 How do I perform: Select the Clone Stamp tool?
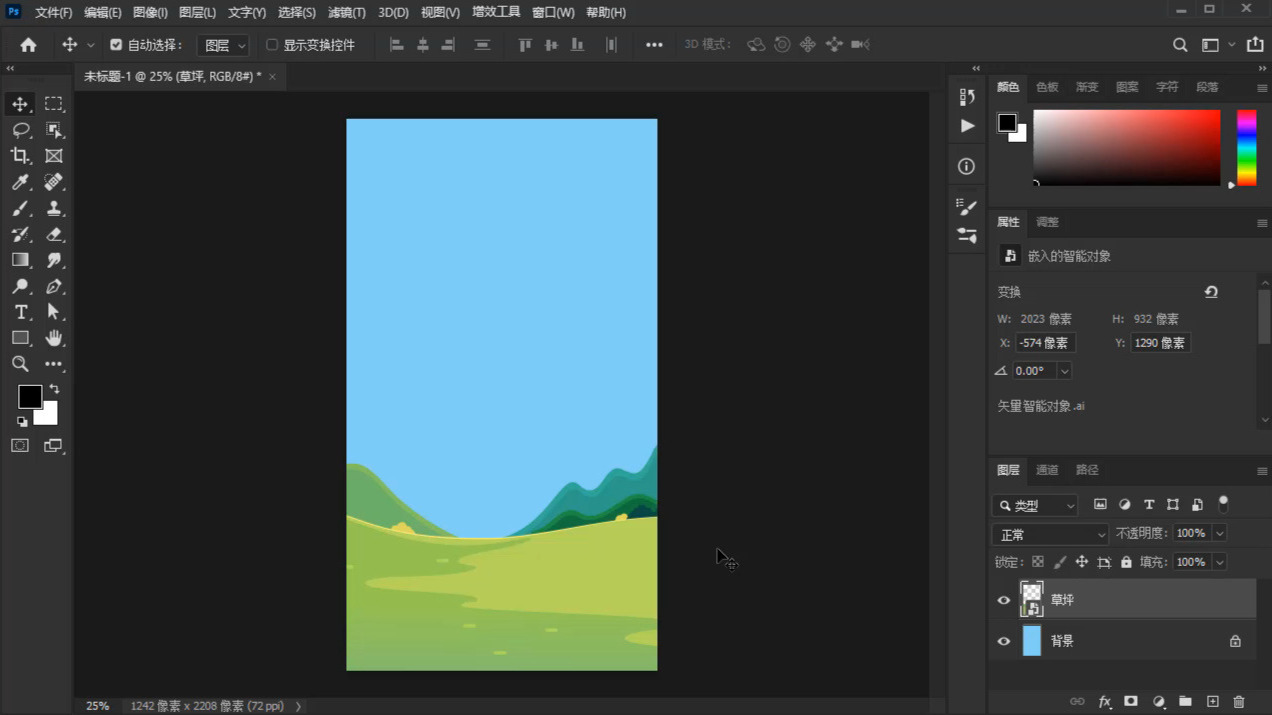54,208
